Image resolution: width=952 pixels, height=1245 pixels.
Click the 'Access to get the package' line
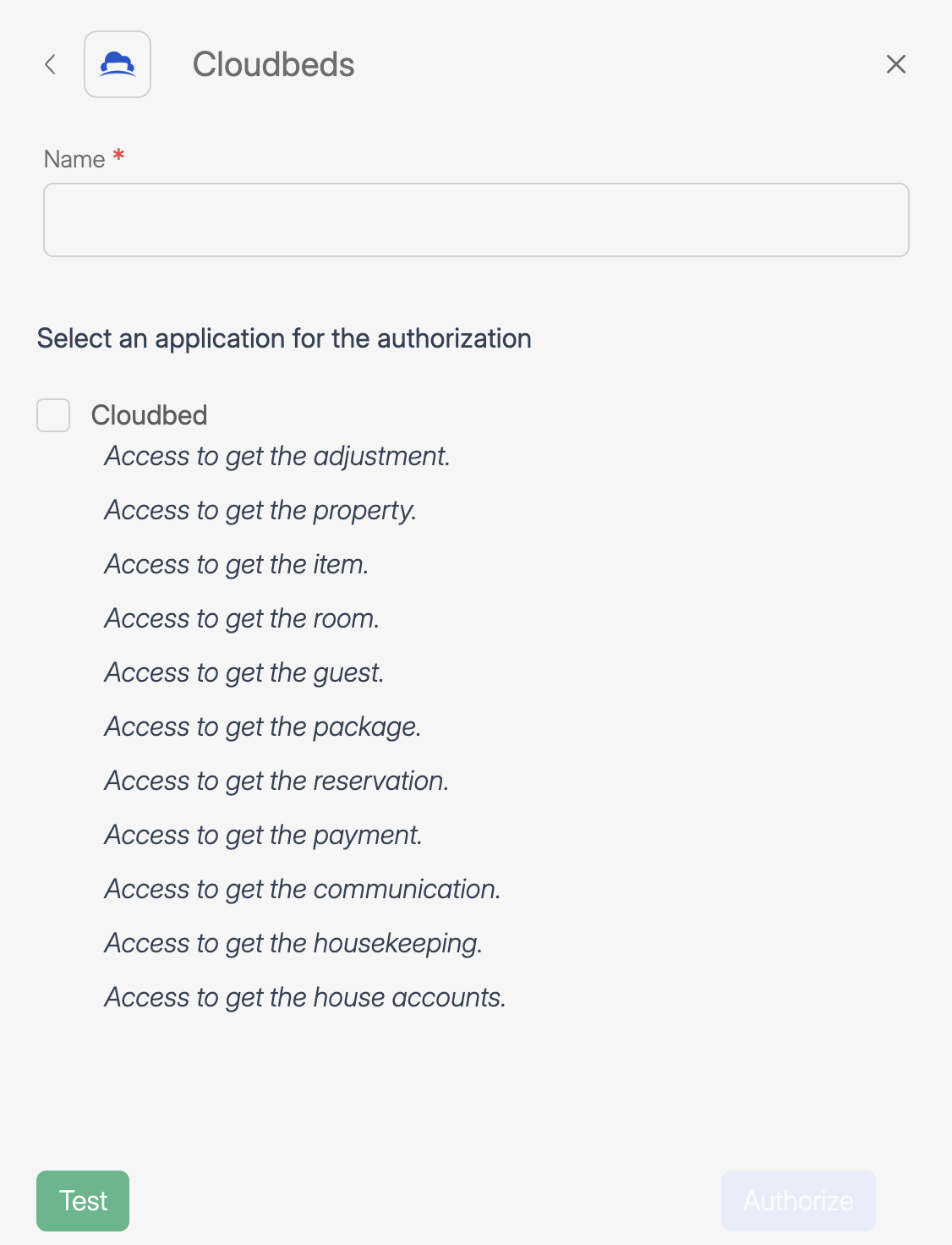(262, 727)
